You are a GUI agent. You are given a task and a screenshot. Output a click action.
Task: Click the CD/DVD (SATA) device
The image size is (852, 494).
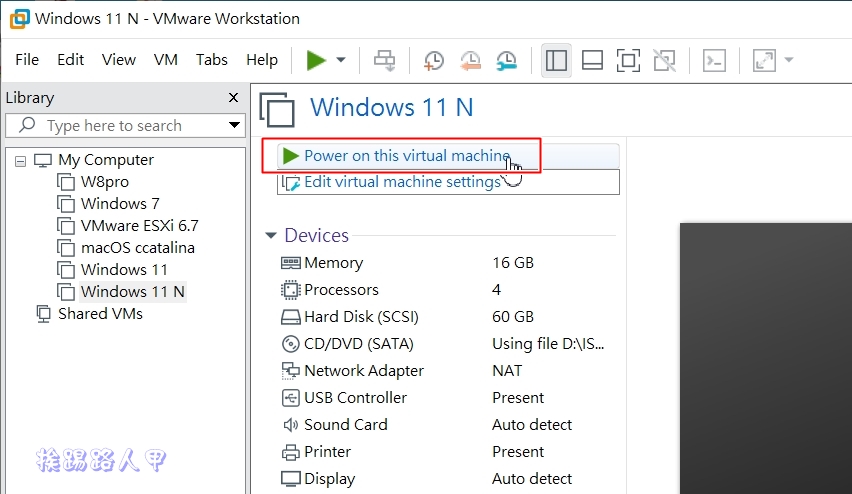[448, 344]
